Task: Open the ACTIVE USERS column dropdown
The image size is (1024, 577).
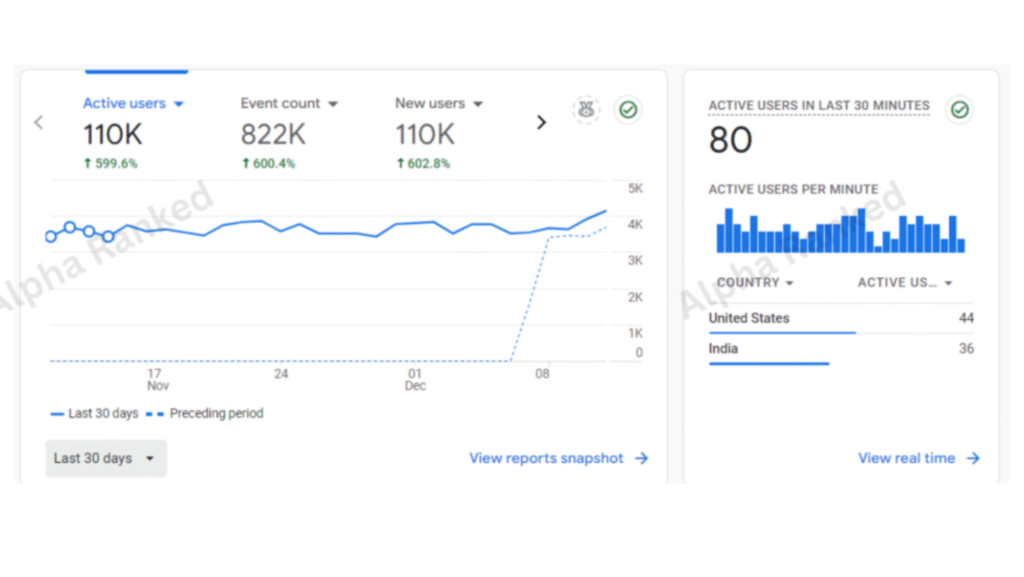Action: 904,283
